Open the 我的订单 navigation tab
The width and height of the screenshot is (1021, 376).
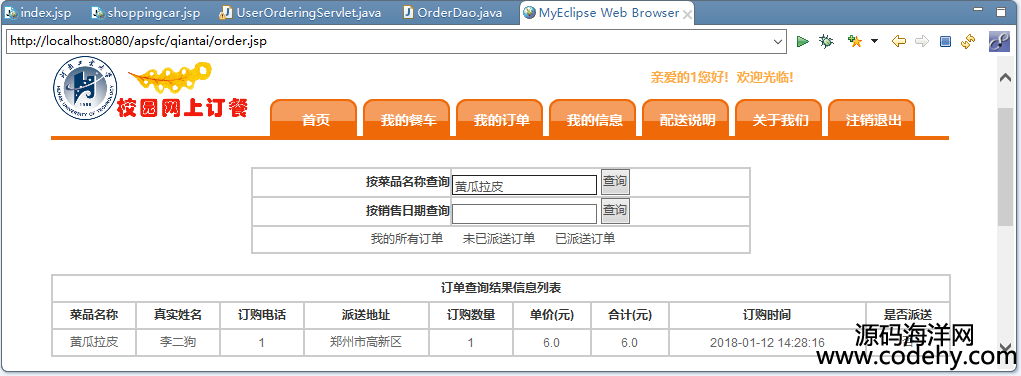pyautogui.click(x=501, y=119)
